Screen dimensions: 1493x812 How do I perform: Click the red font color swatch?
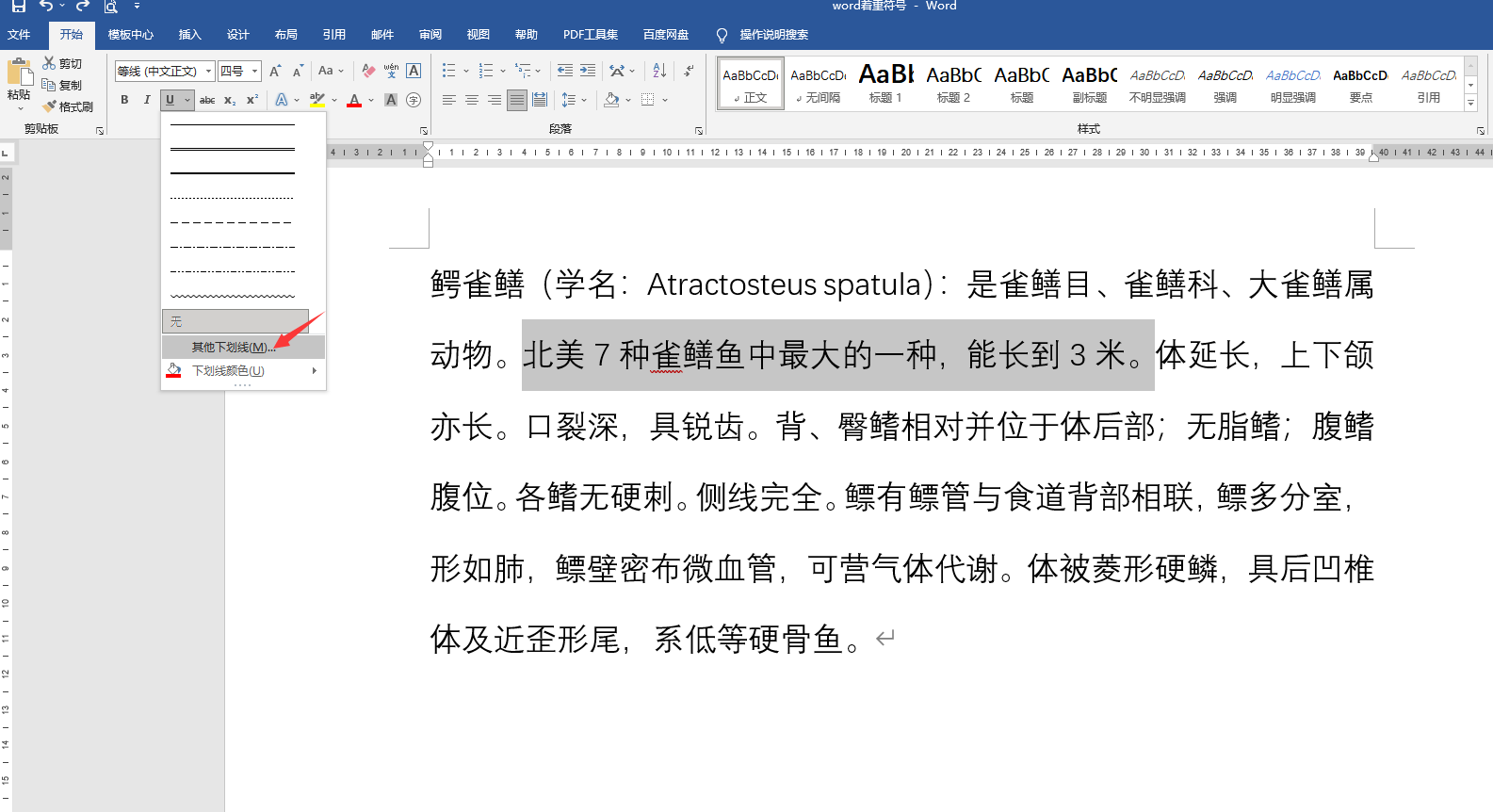pyautogui.click(x=354, y=100)
